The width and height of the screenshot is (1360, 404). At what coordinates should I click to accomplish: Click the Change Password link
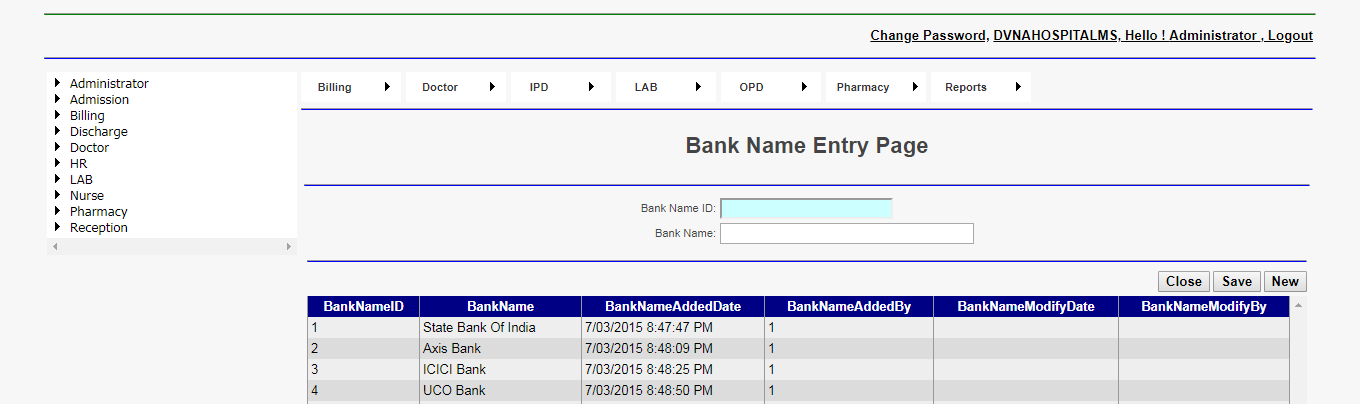(928, 35)
